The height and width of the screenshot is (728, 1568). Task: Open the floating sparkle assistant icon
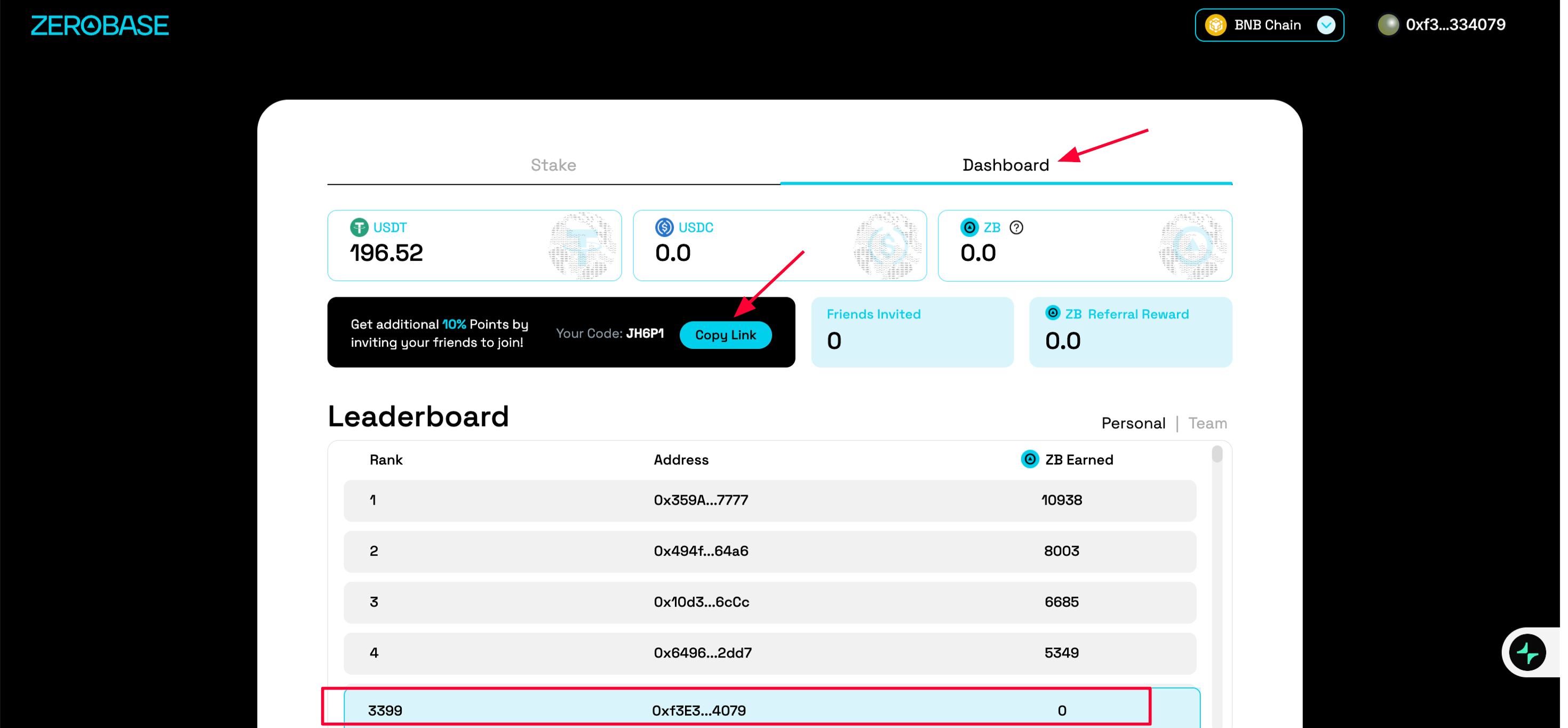(x=1527, y=652)
